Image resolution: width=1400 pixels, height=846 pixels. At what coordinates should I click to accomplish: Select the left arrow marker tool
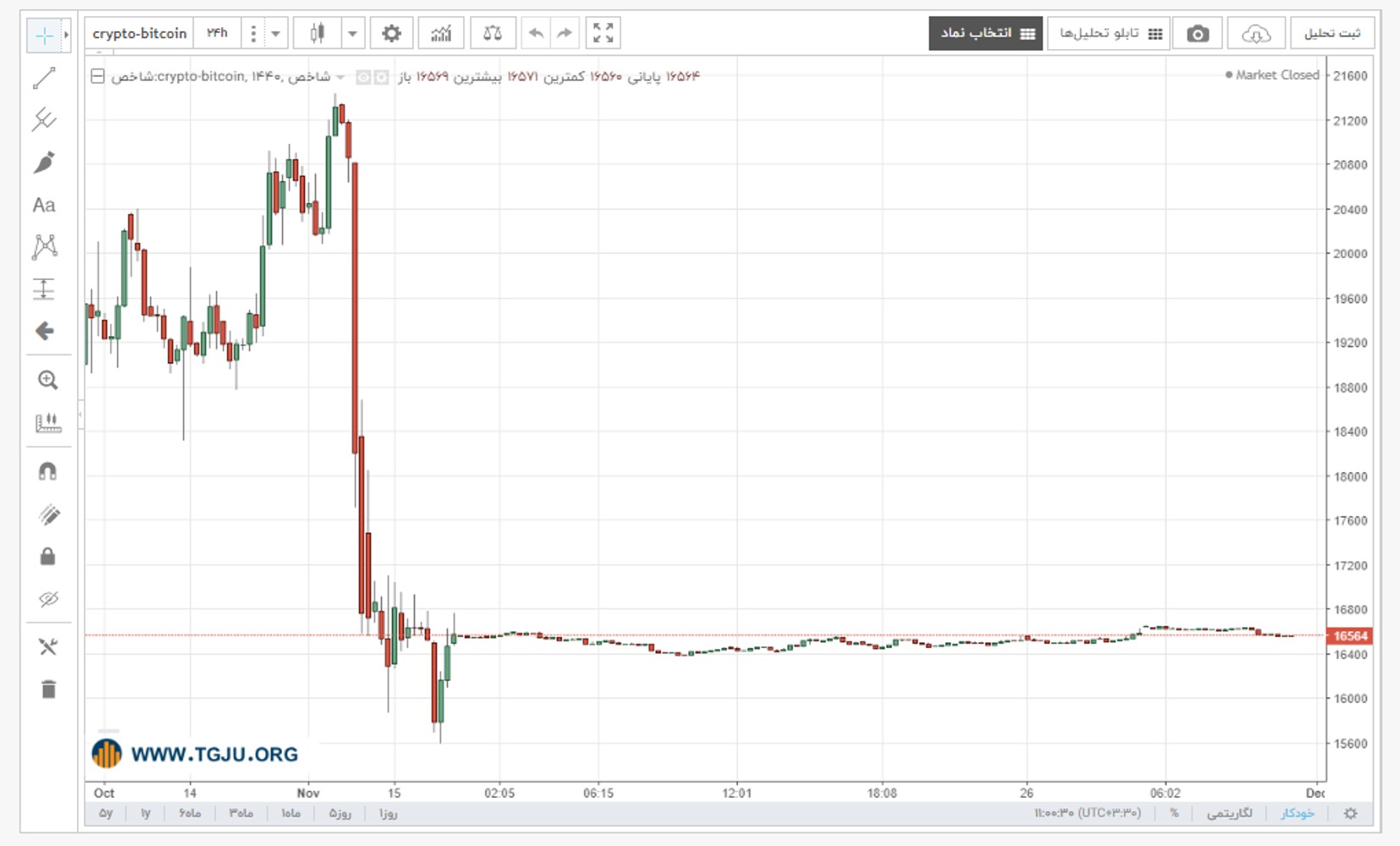44,331
